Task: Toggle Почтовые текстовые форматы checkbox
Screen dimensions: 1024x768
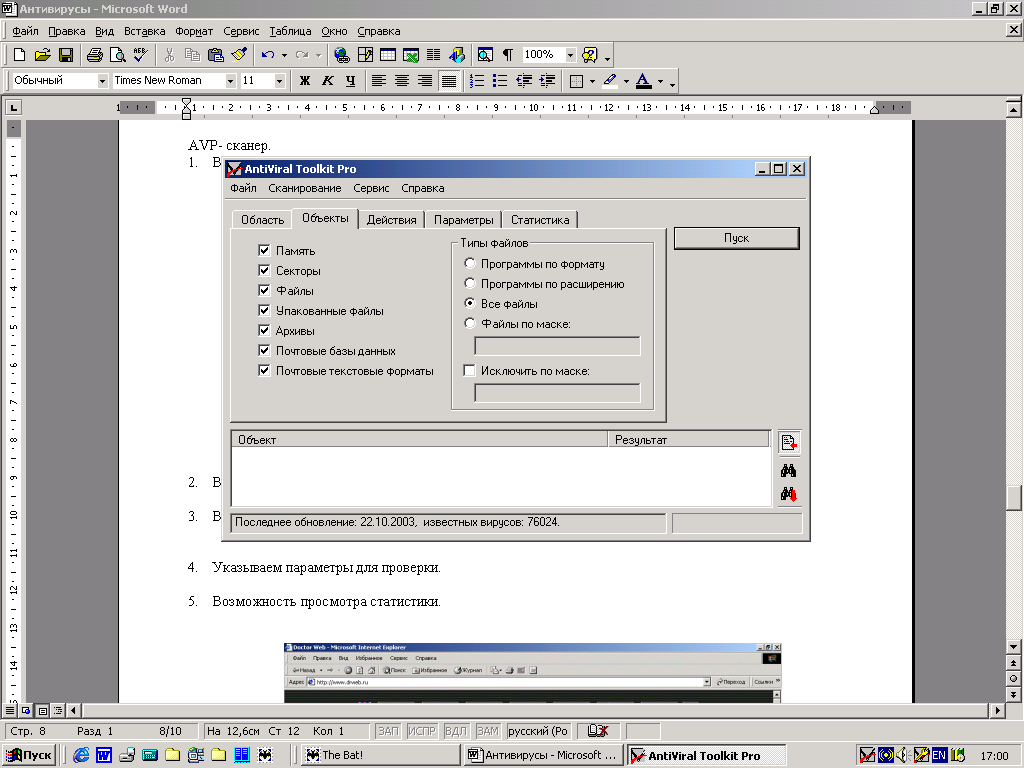Action: [x=264, y=370]
